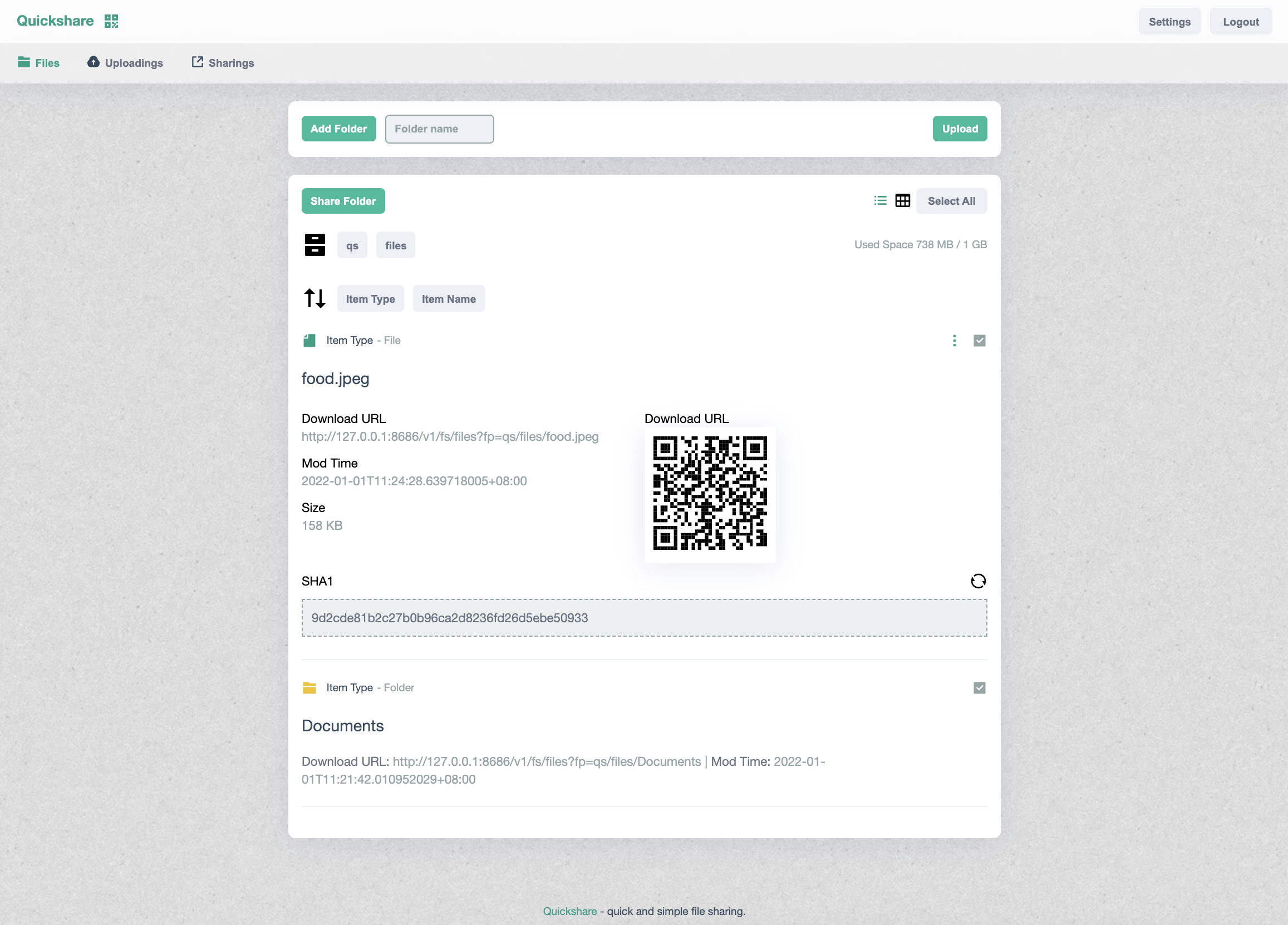Click the Logout button
The image size is (1288, 925).
coord(1240,22)
